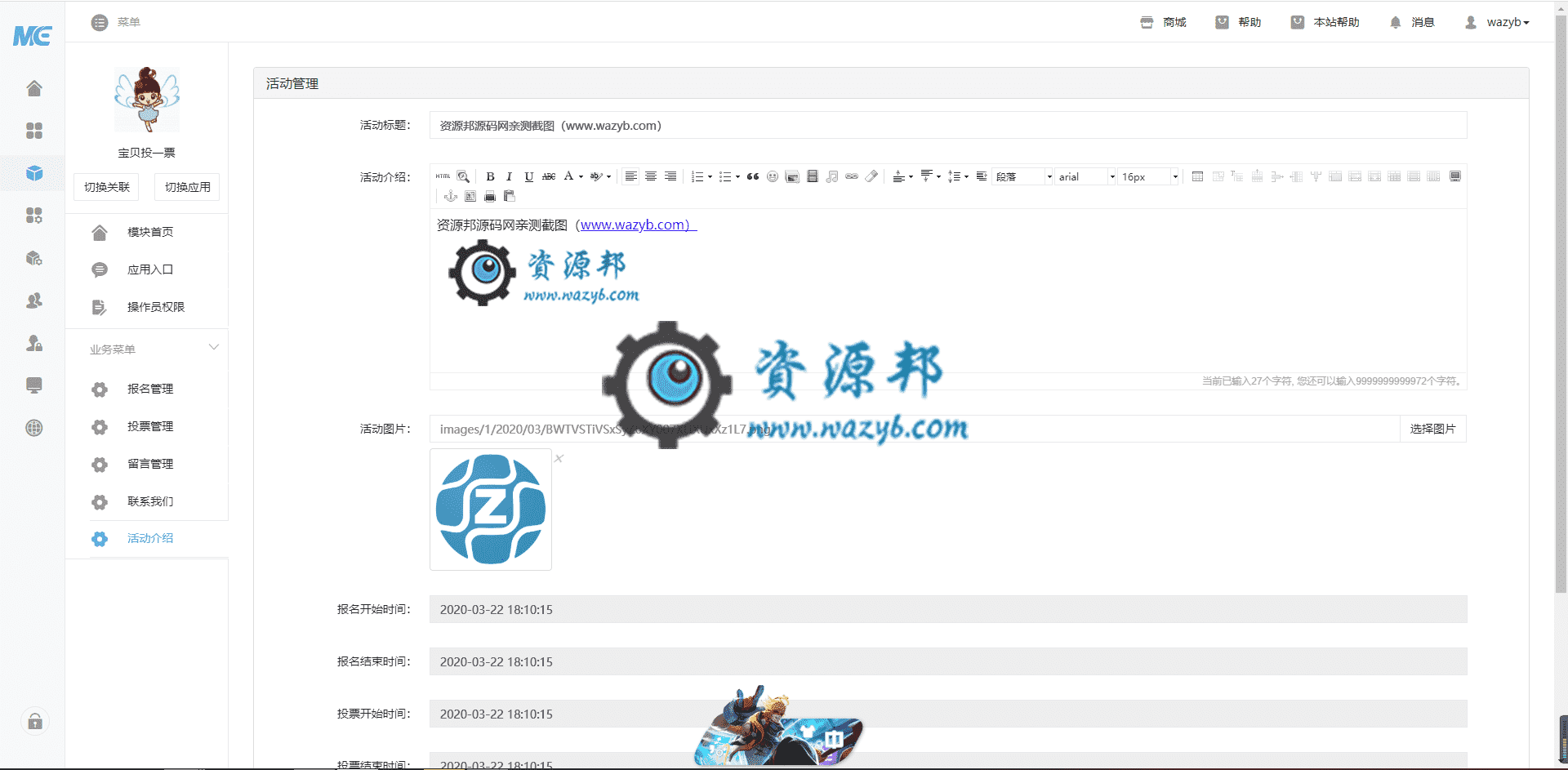Open the user group icon in left rail
This screenshot has height=770, width=1568.
(x=34, y=300)
